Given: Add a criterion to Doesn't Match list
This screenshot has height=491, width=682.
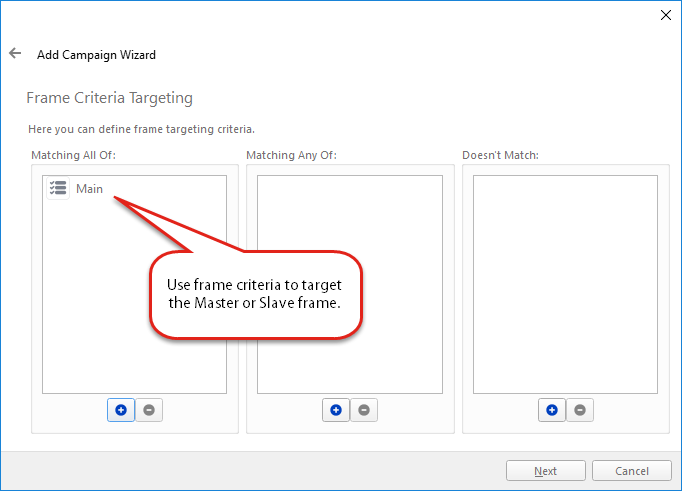Looking at the screenshot, I should pyautogui.click(x=552, y=410).
